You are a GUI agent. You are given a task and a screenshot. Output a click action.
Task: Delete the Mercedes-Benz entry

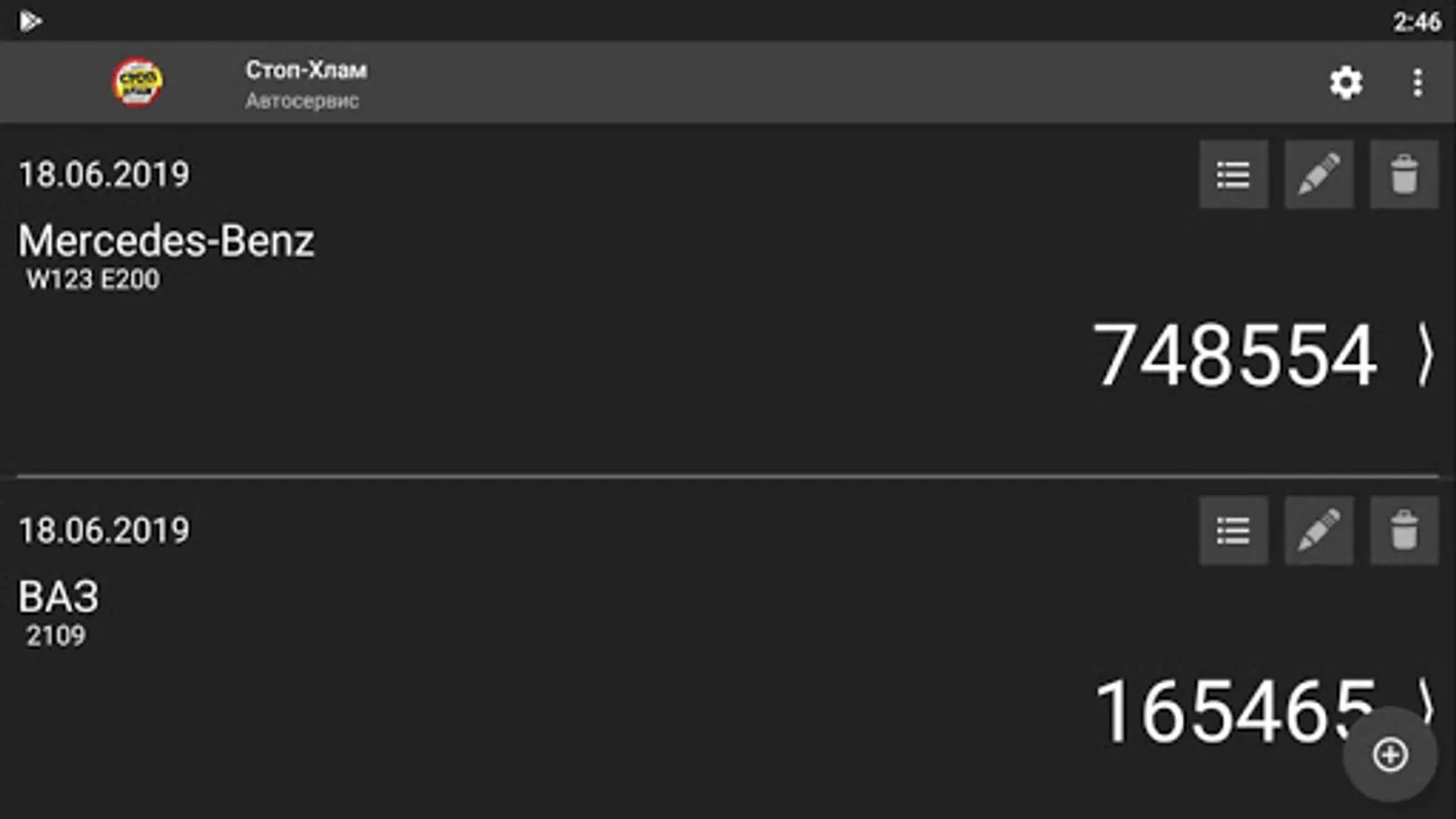pyautogui.click(x=1404, y=175)
